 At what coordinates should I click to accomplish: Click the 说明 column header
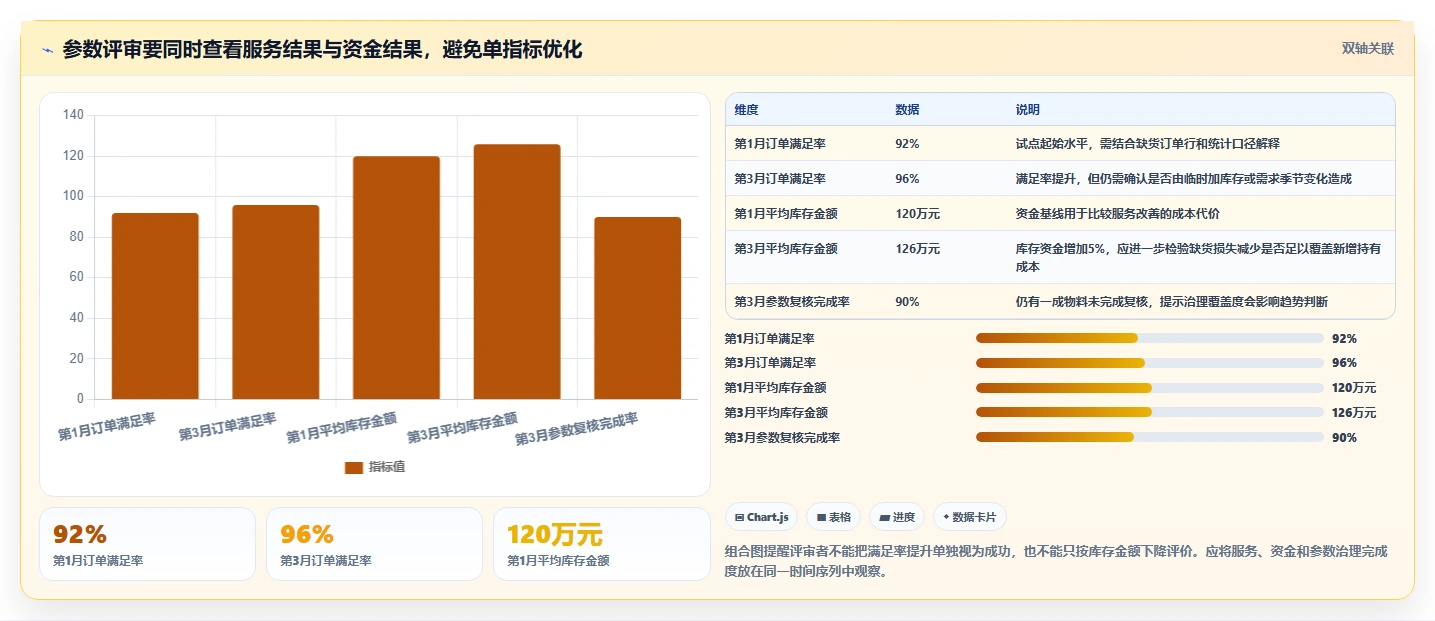[x=1027, y=110]
